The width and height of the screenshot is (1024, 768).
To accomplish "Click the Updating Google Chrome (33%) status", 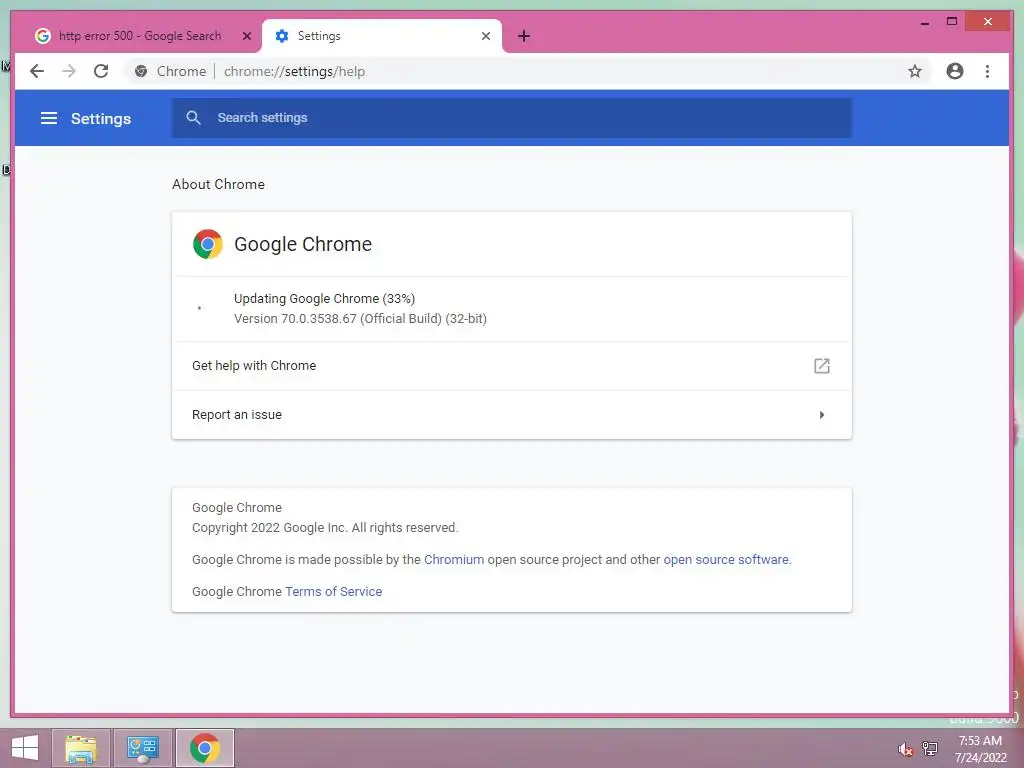I will (x=325, y=298).
